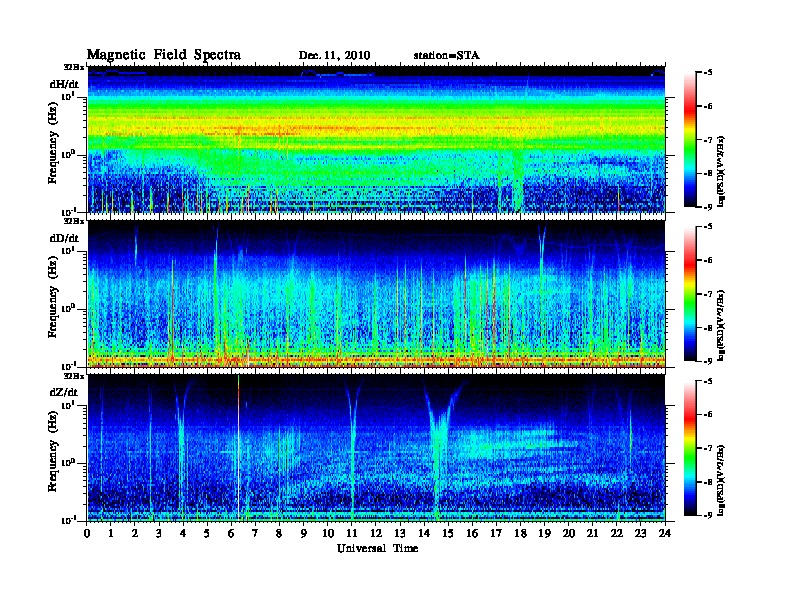Click the 10⁰ frequency tick of the dZ/dt panel
This screenshot has height=612, width=792.
[x=68, y=462]
